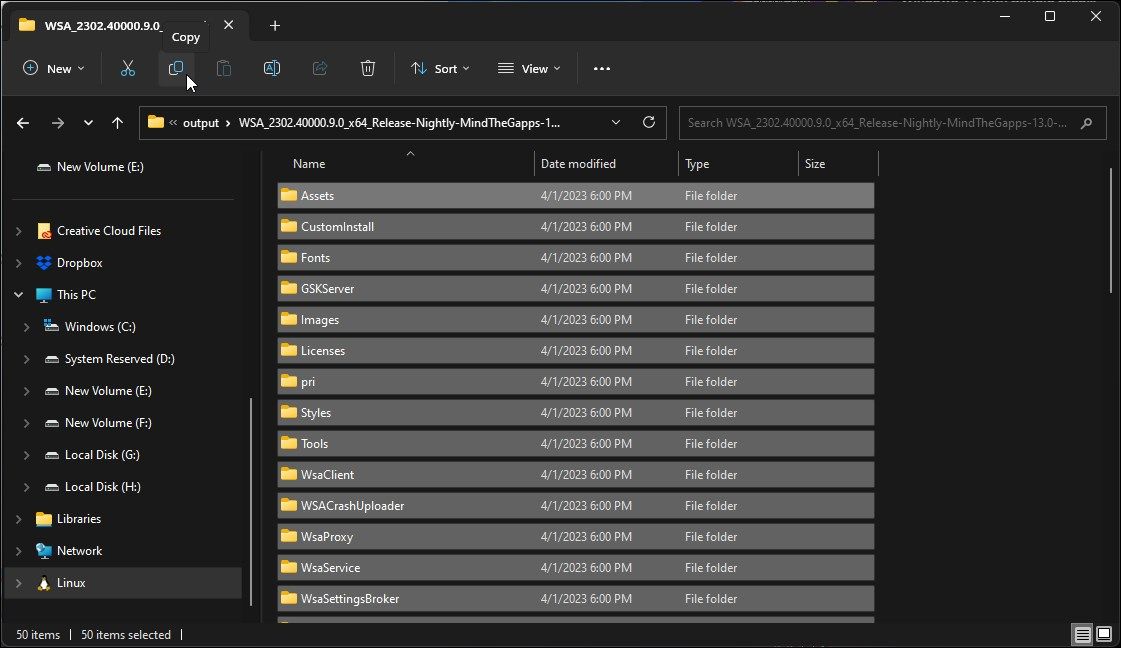Select the WSACrashUploader folder row
The image size is (1121, 648).
(576, 506)
